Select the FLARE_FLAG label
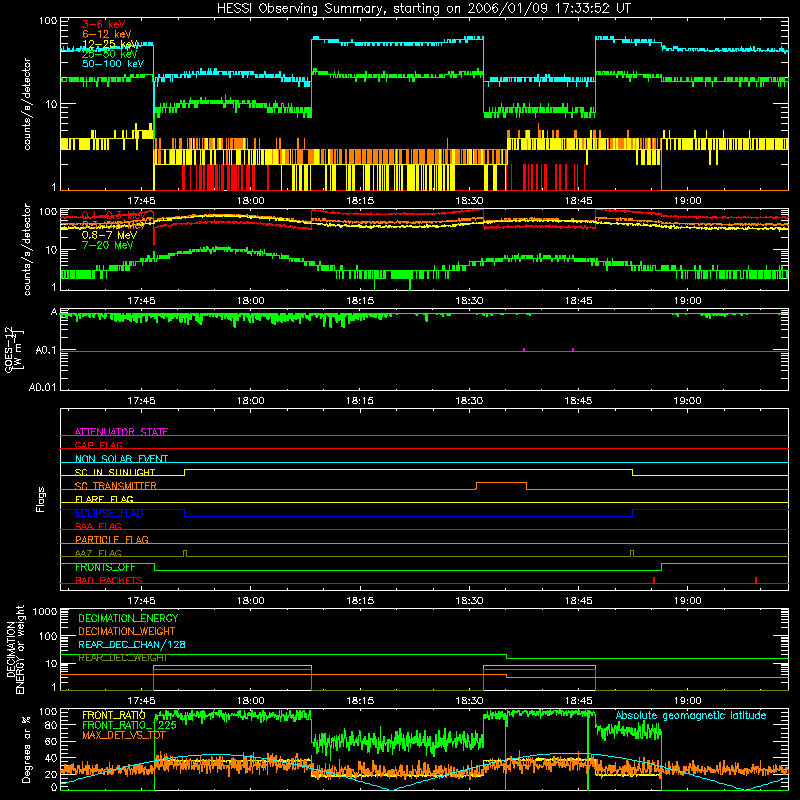This screenshot has height=800, width=800. [x=104, y=499]
